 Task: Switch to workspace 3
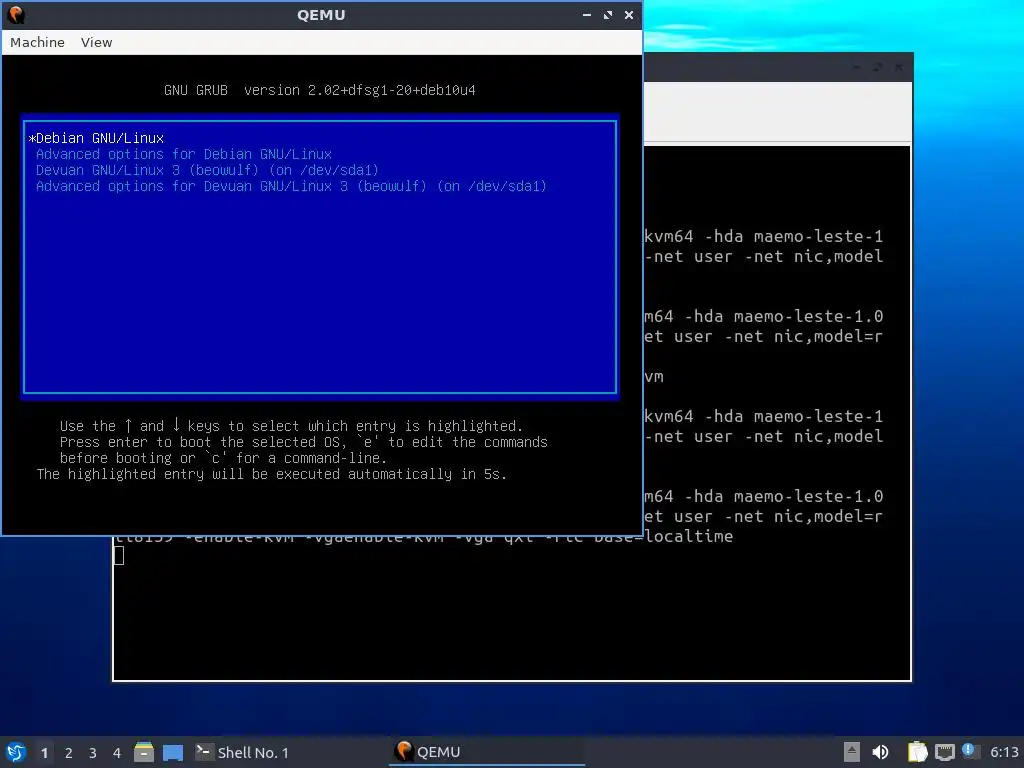coord(93,753)
